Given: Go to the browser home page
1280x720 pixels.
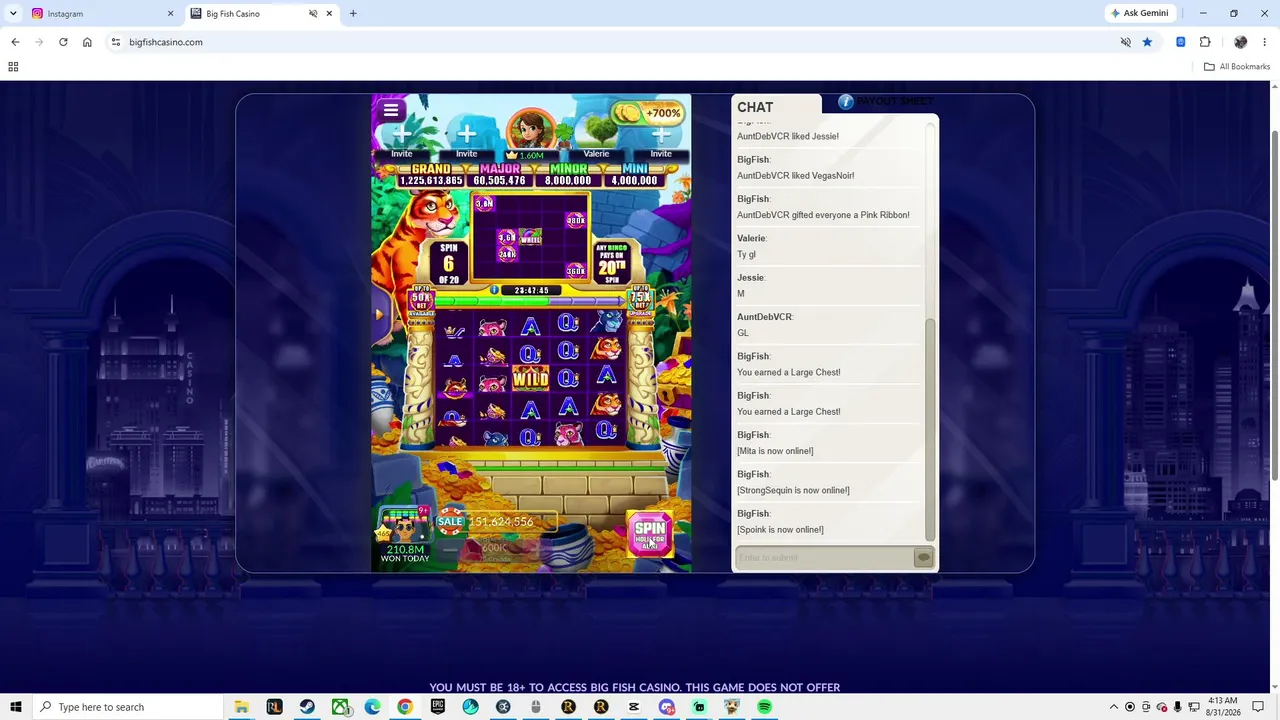Looking at the screenshot, I should [x=87, y=42].
